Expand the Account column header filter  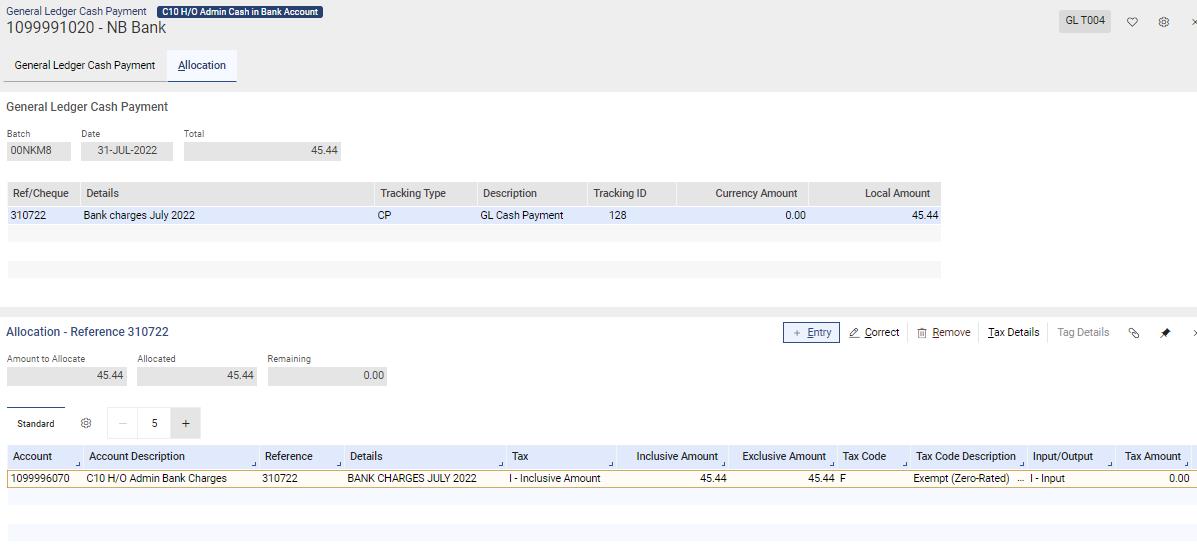79,464
